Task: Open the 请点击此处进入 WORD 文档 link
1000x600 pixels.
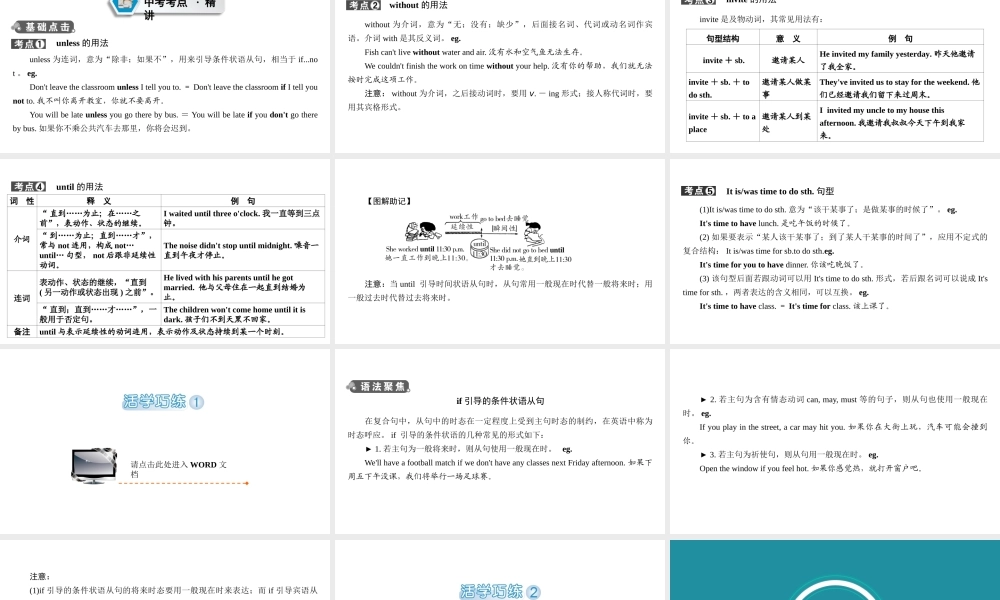Action: (x=179, y=469)
